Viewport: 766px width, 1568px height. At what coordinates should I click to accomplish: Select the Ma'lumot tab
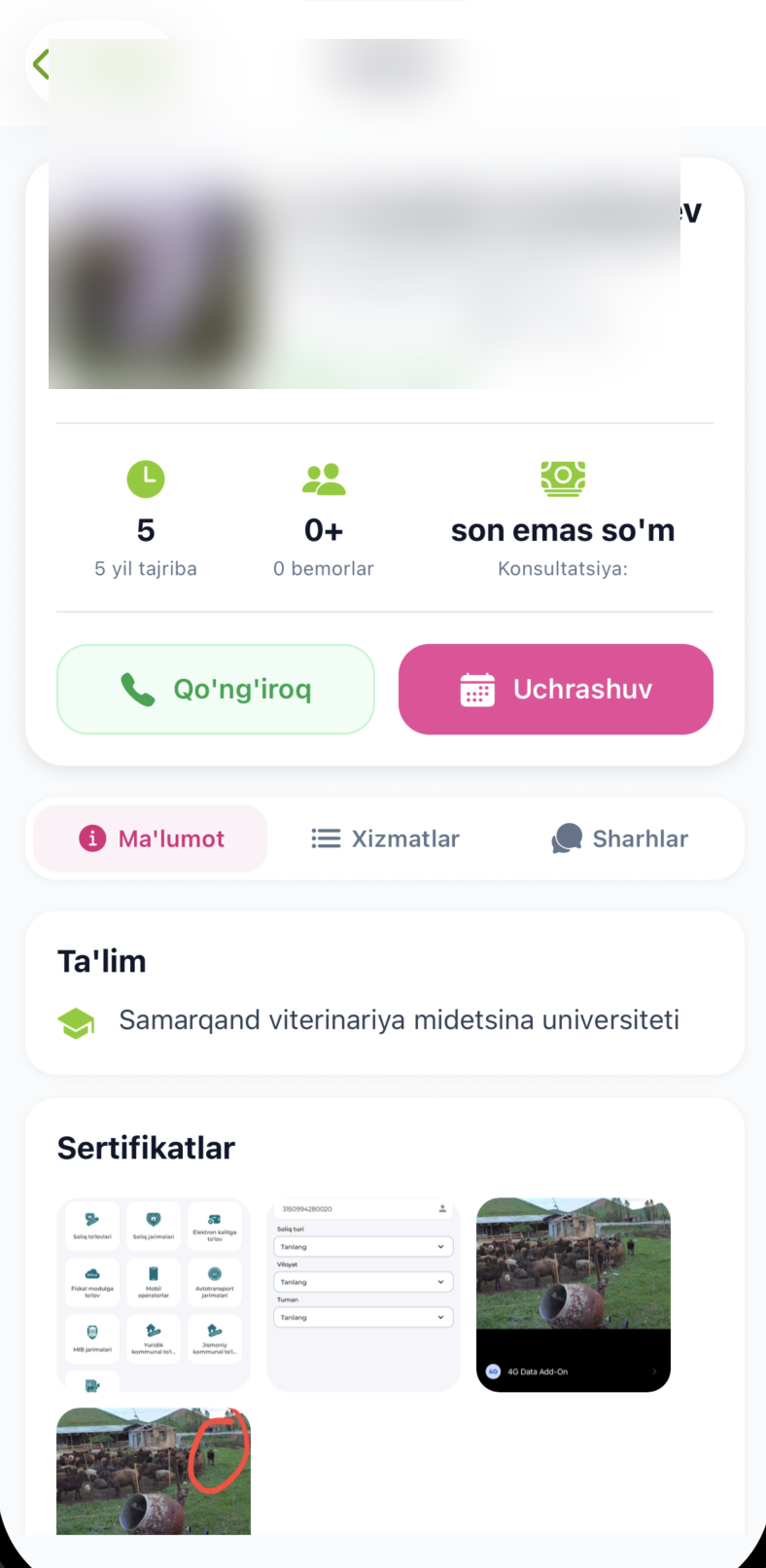pyautogui.click(x=151, y=838)
